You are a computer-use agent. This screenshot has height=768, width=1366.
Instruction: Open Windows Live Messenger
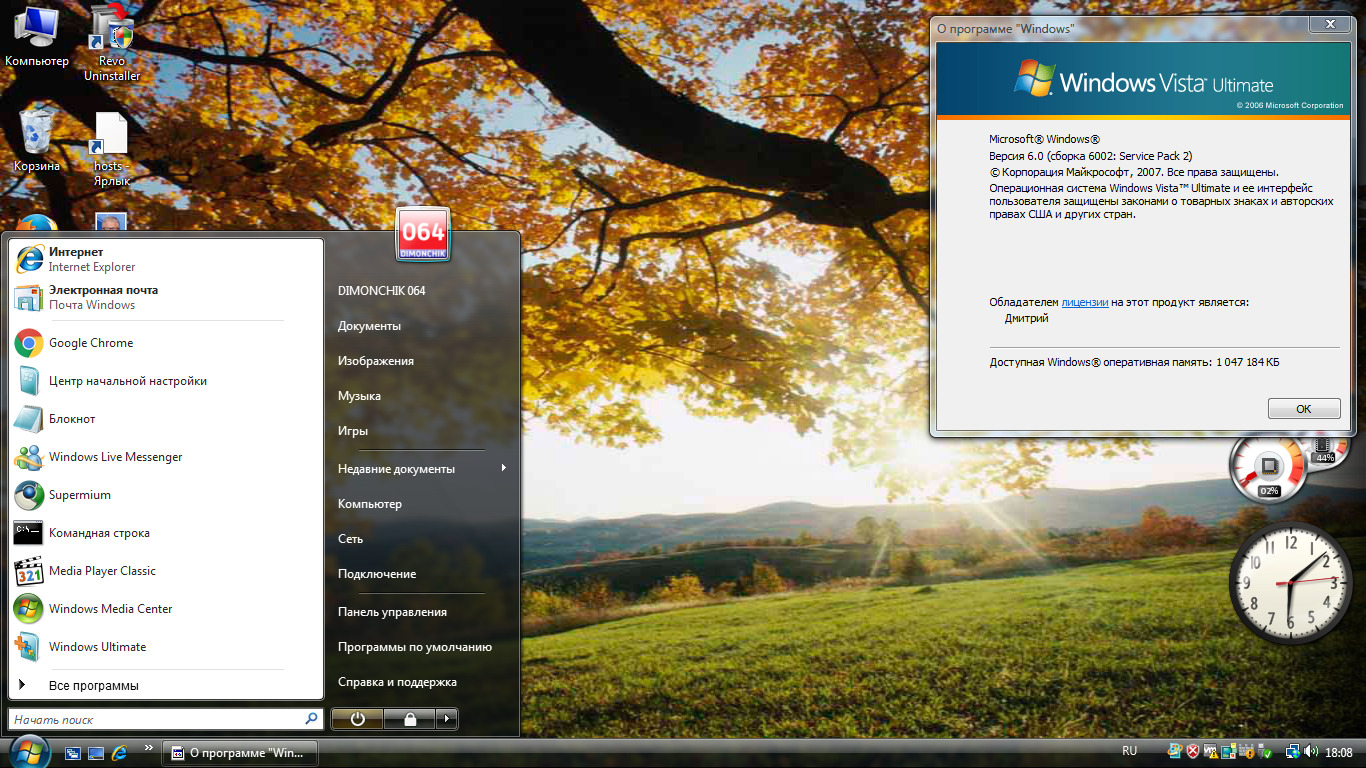(x=115, y=457)
